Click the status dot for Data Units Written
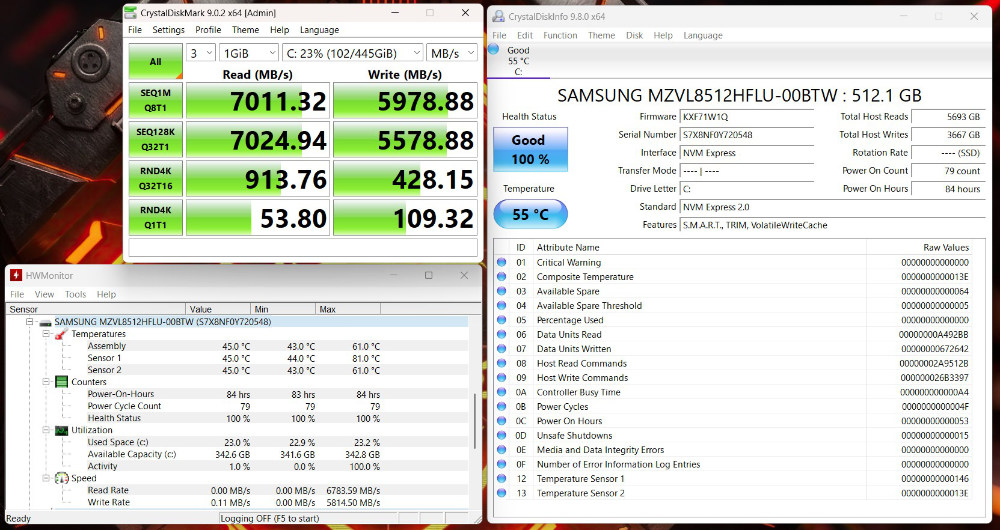 [502, 349]
